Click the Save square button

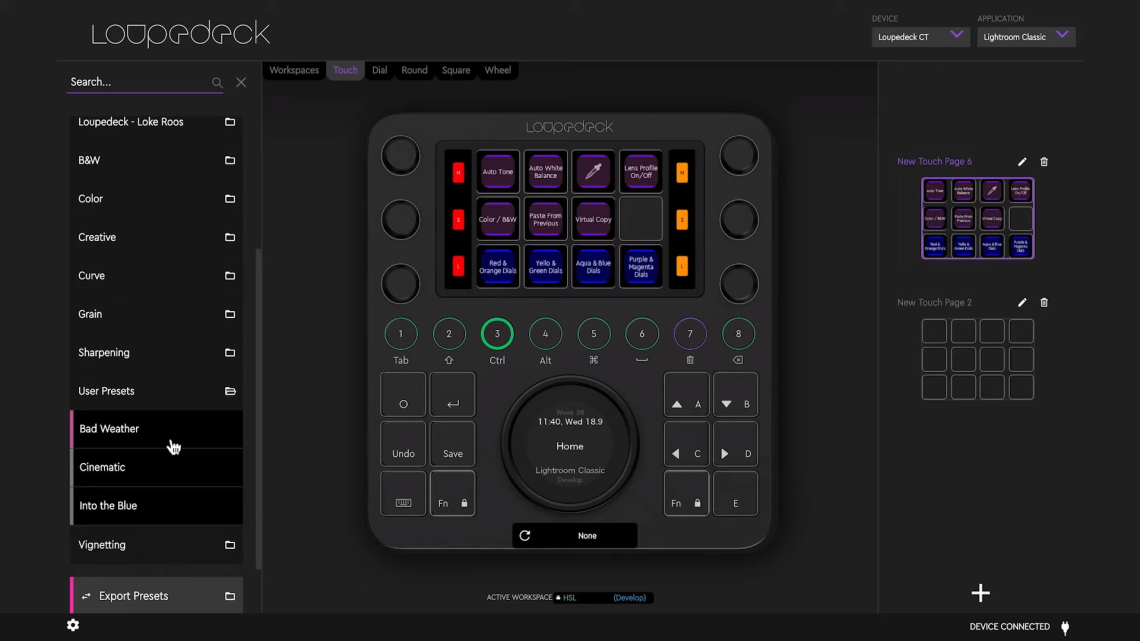click(452, 444)
